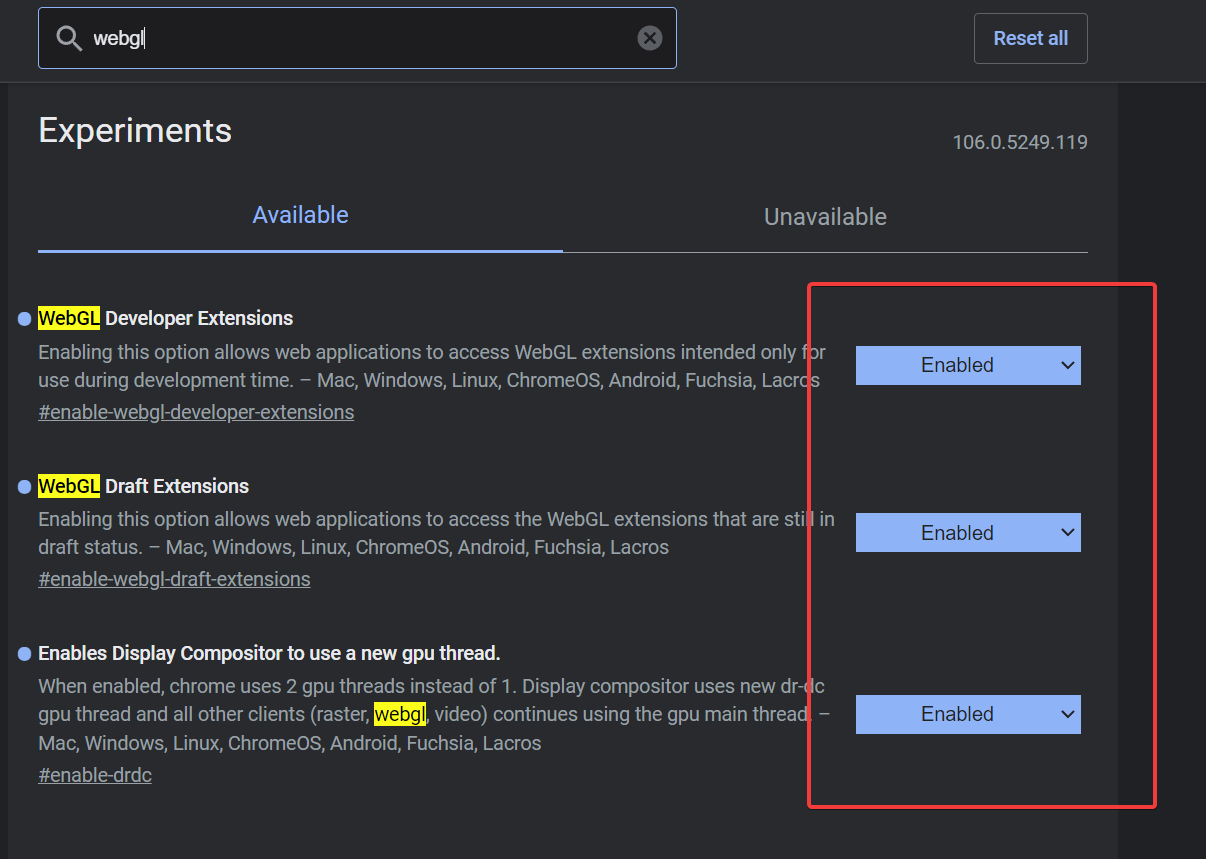Open the #enable-drdc flag link
The image size is (1206, 859).
(95, 775)
